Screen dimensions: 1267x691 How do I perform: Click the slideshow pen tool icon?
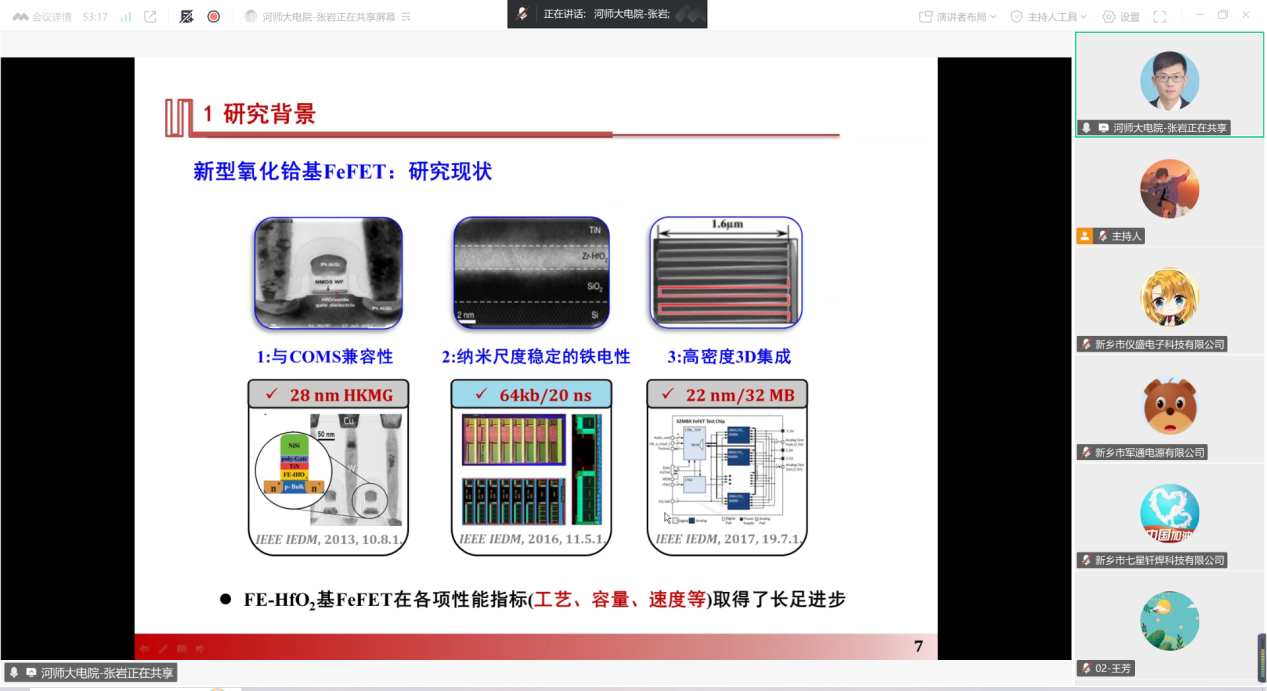(163, 649)
